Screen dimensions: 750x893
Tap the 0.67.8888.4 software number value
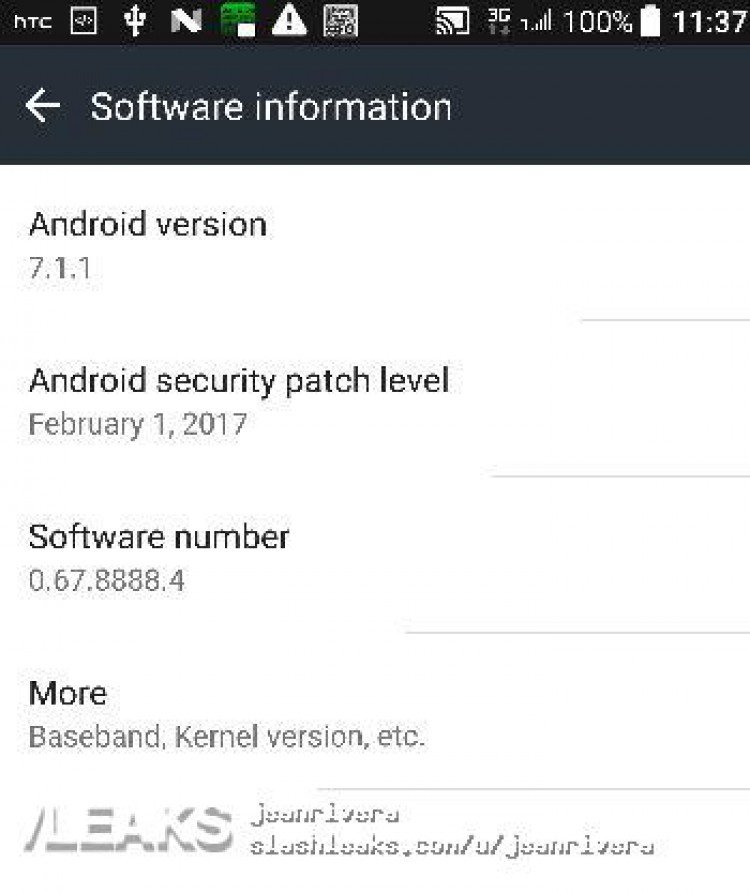[106, 581]
